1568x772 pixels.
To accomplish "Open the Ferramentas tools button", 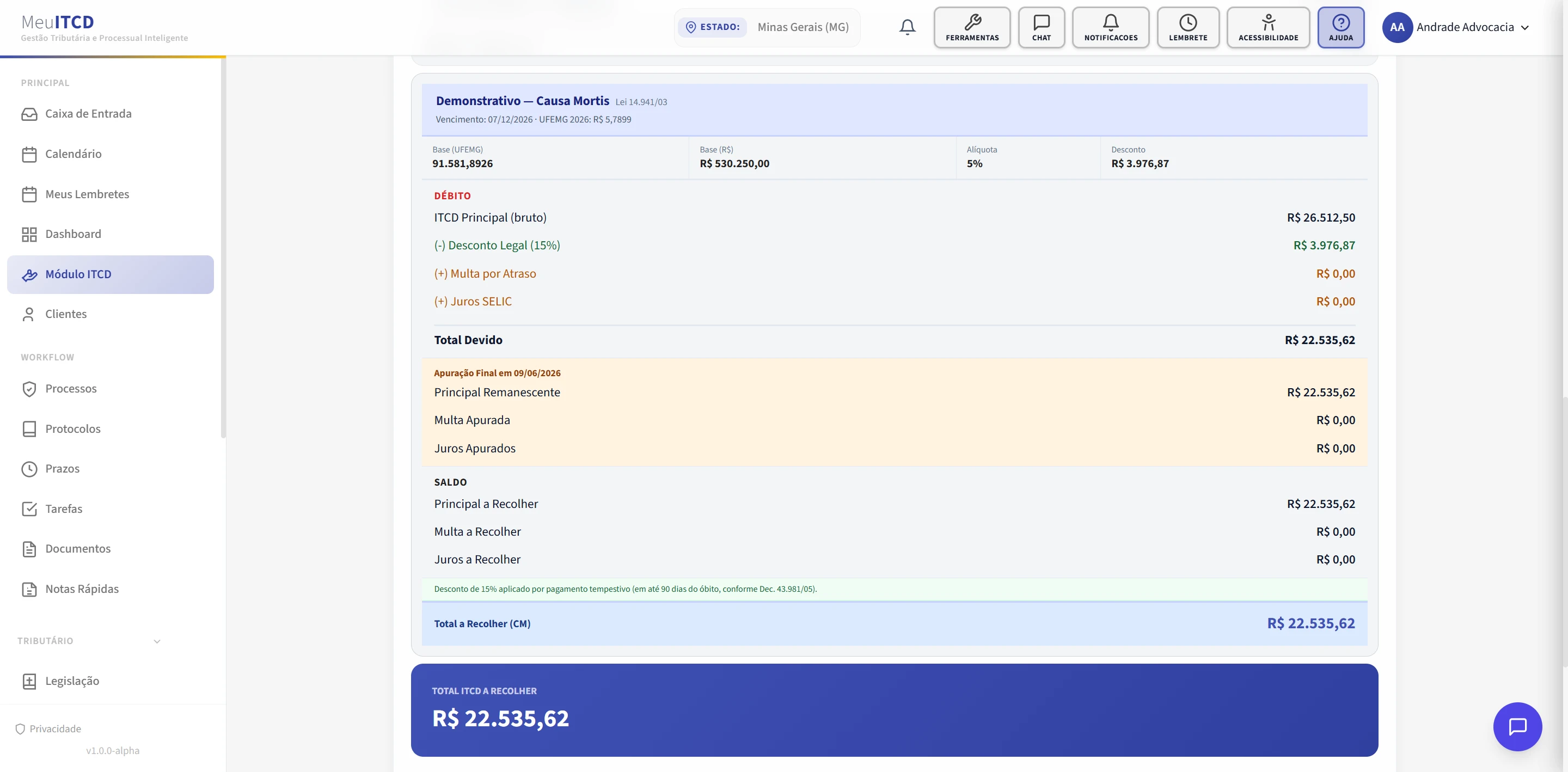I will tap(972, 27).
